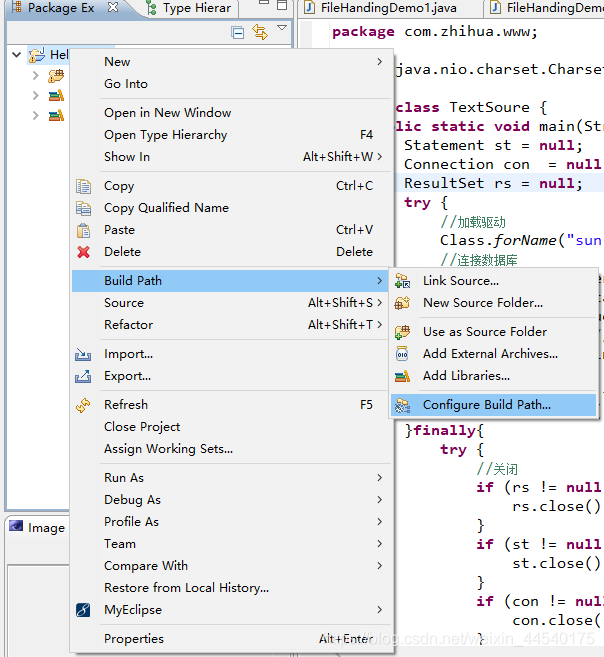
Task: Click the Copy icon in context menu
Action: tap(83, 186)
